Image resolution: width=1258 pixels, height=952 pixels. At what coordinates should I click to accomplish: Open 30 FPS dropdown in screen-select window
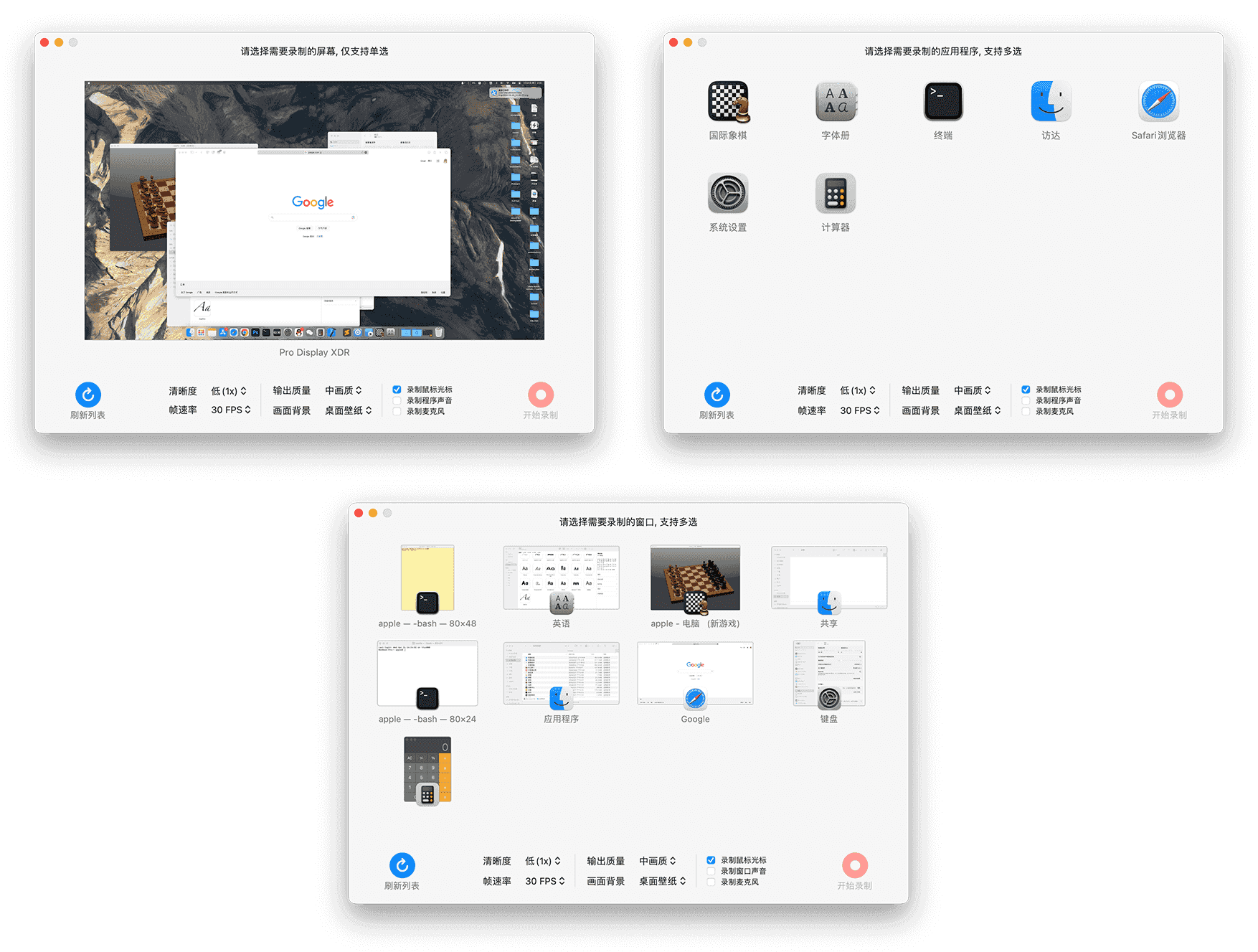point(231,410)
